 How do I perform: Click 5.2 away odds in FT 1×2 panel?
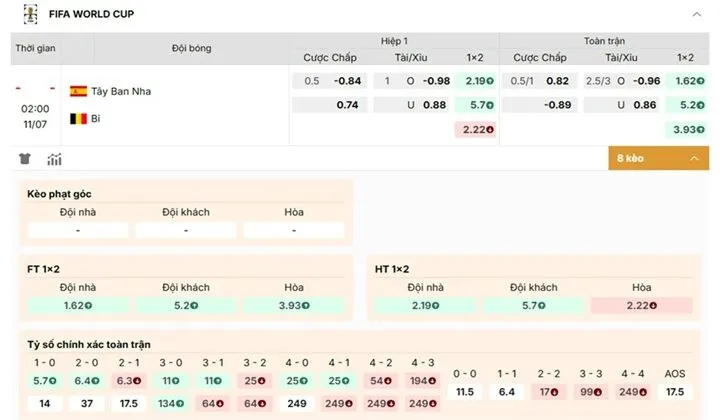click(186, 305)
